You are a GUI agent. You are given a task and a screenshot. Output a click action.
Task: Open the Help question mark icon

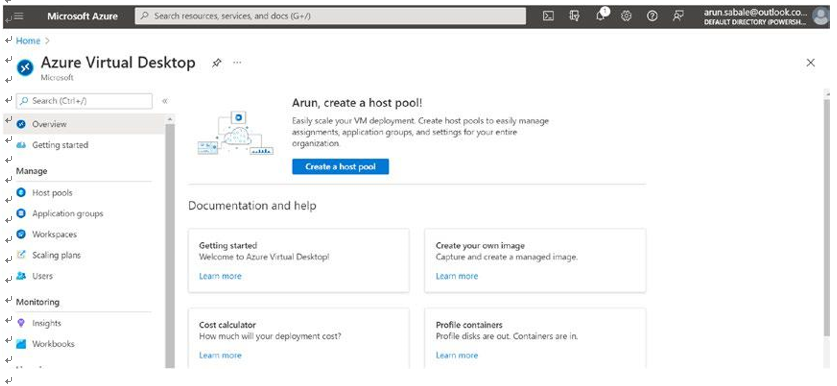(652, 16)
